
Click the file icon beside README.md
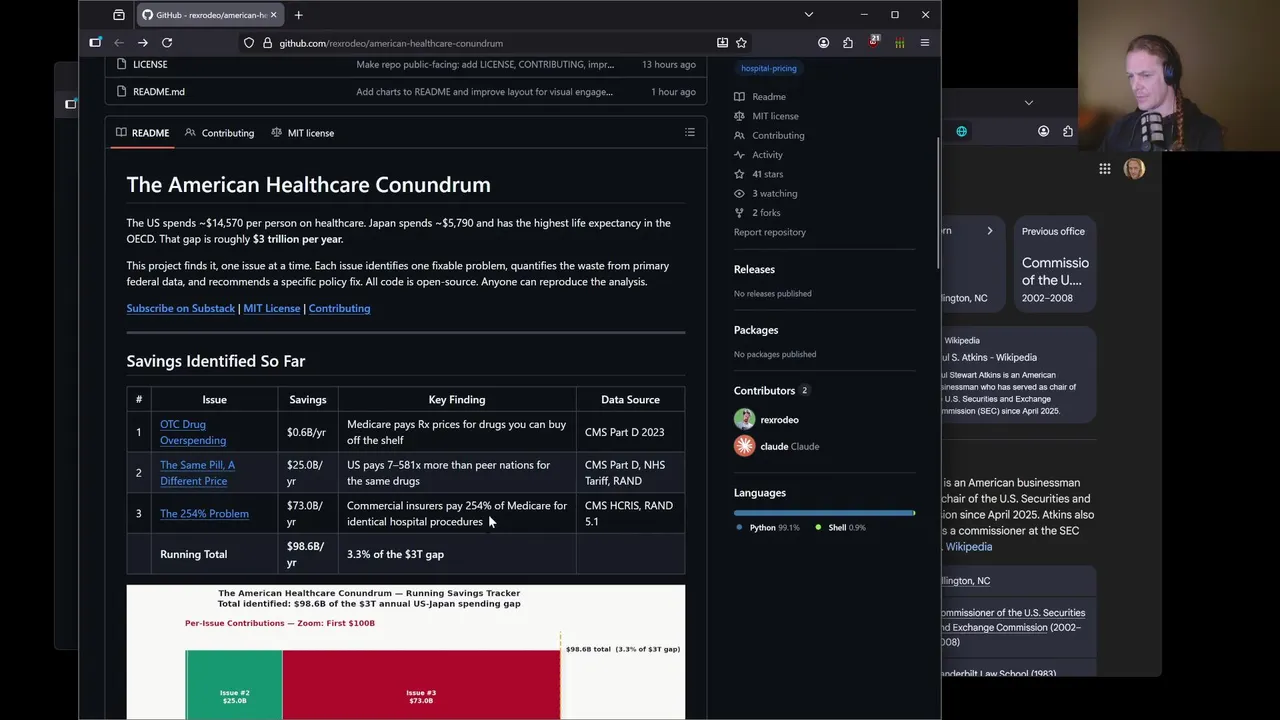[121, 91]
